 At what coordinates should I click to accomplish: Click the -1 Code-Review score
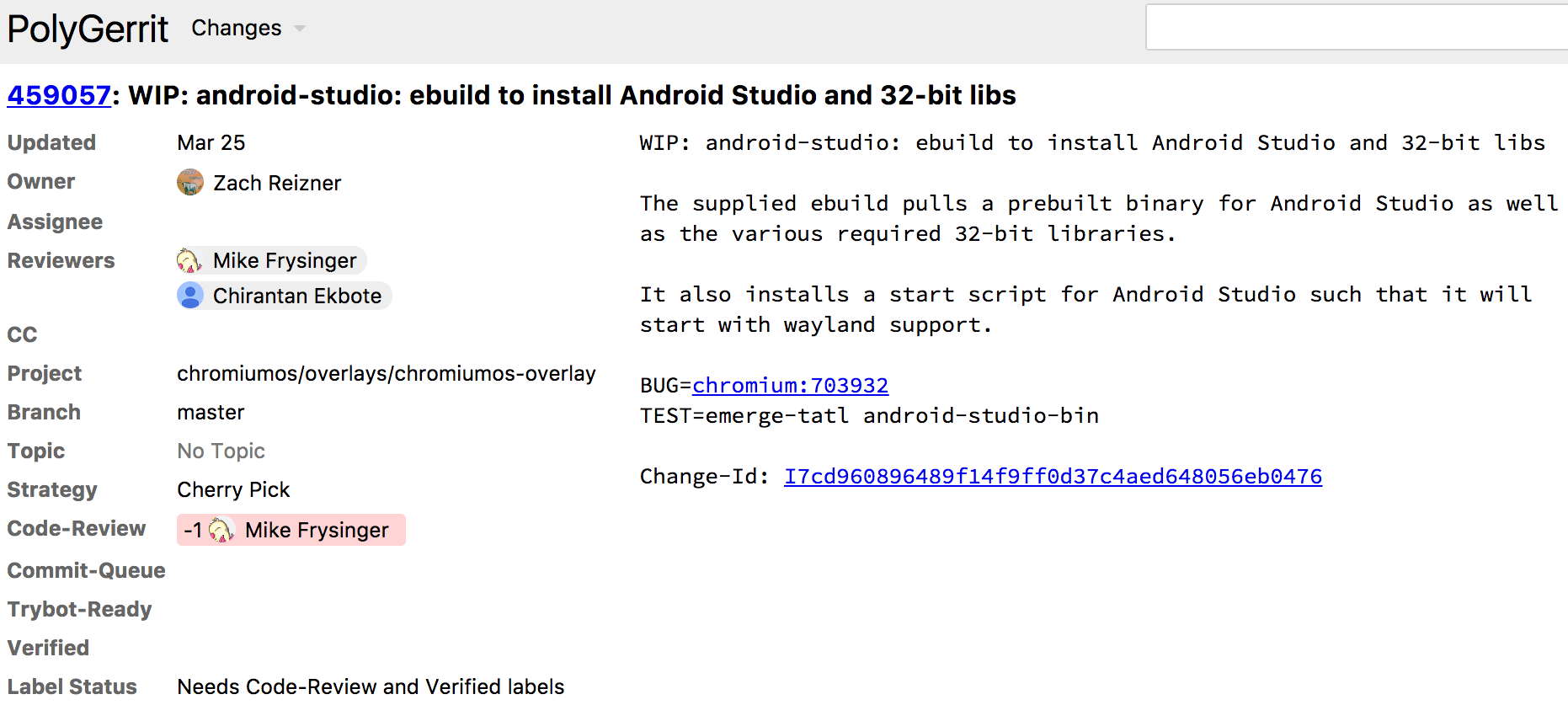[193, 530]
